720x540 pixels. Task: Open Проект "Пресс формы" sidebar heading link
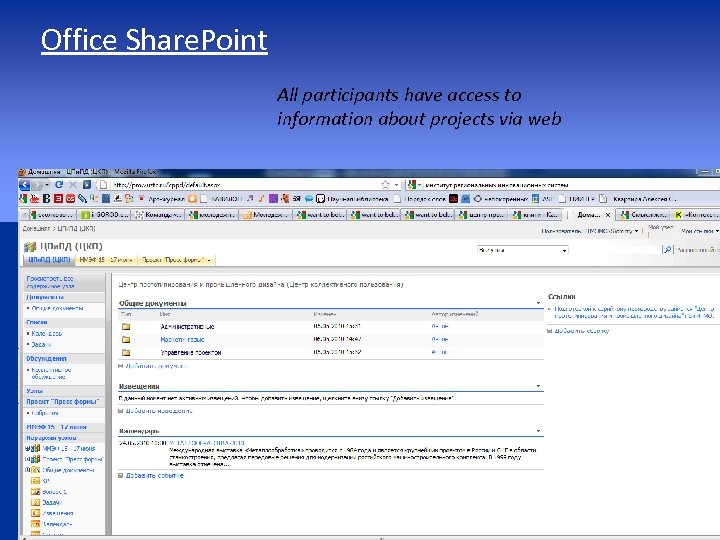62,402
